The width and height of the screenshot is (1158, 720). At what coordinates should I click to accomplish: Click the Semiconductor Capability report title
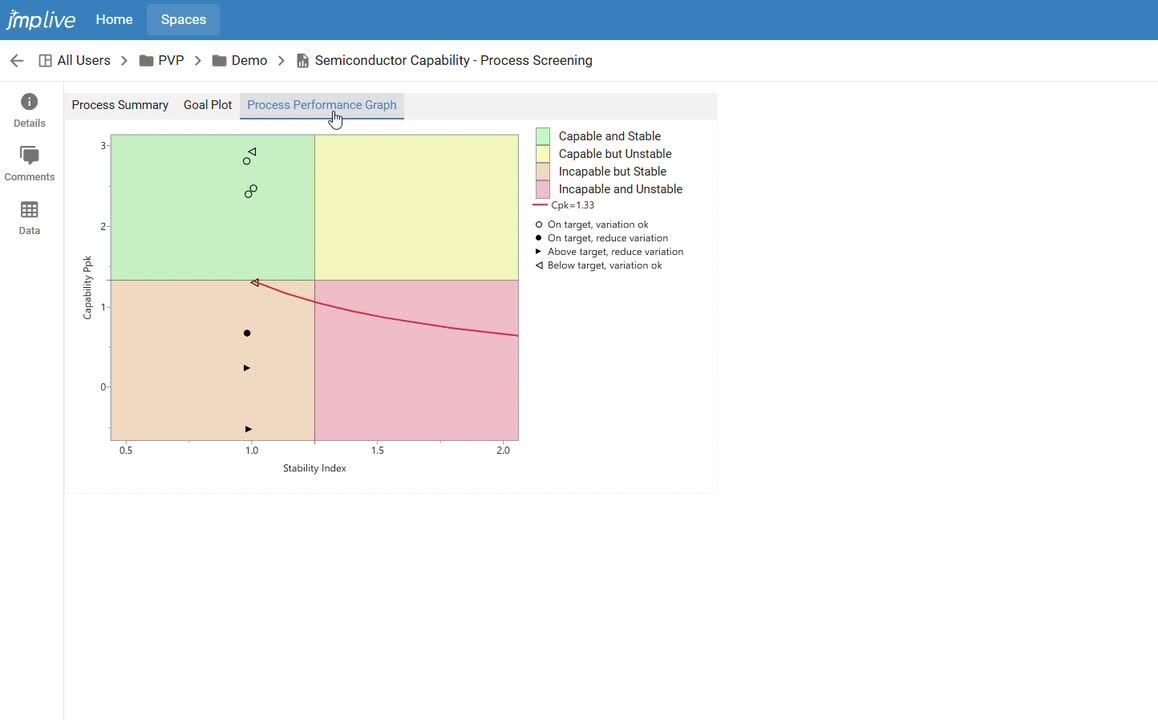click(x=453, y=61)
